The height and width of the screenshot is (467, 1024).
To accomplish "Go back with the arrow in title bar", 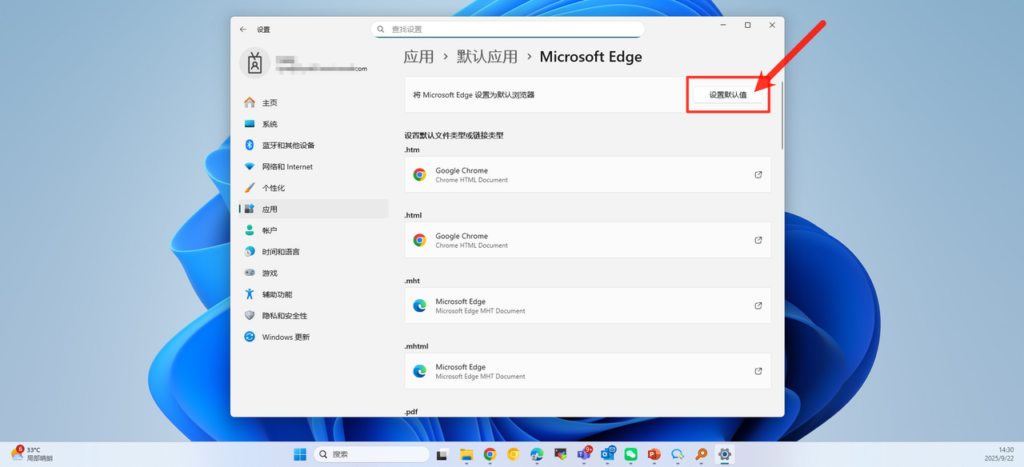I will 243,29.
